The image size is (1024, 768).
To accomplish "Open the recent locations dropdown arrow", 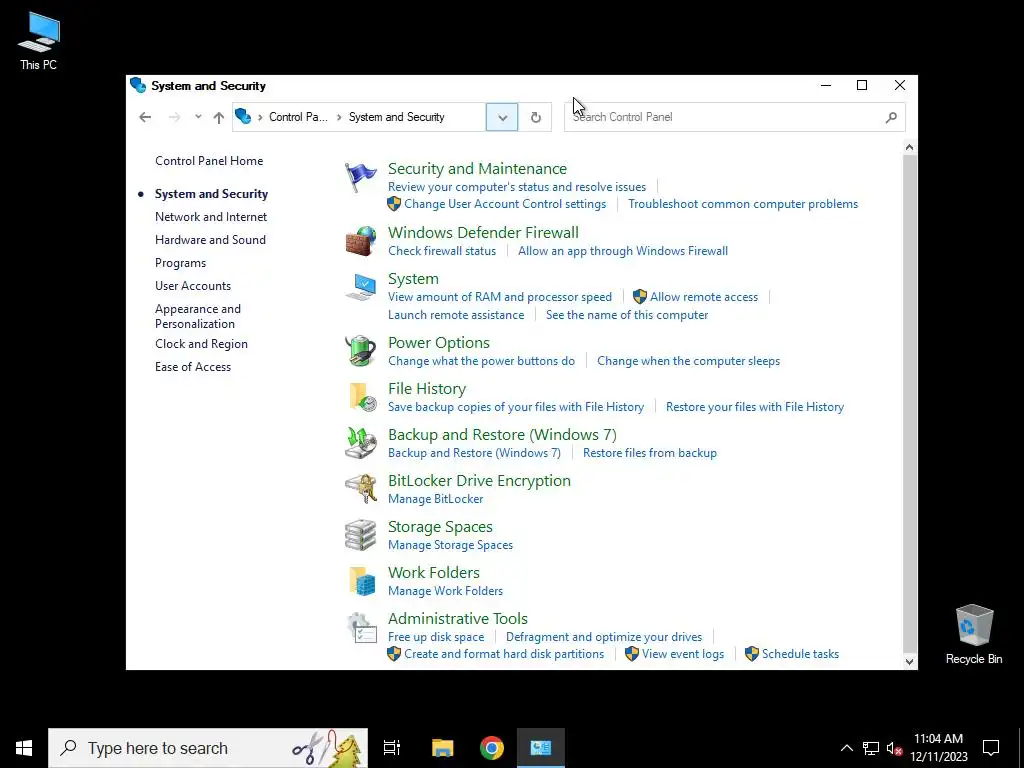I will tap(198, 117).
